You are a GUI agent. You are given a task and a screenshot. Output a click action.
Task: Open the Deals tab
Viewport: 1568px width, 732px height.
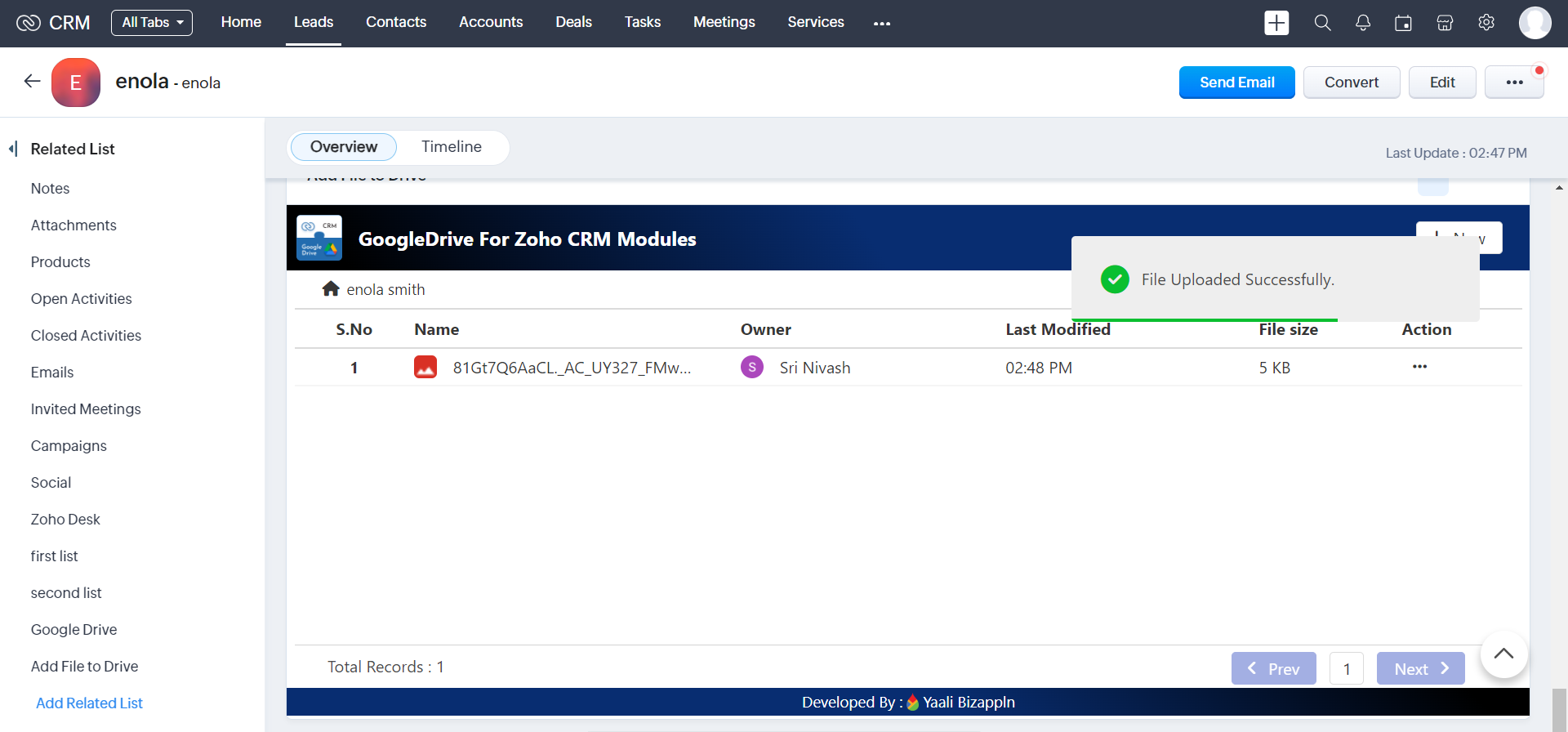(573, 23)
